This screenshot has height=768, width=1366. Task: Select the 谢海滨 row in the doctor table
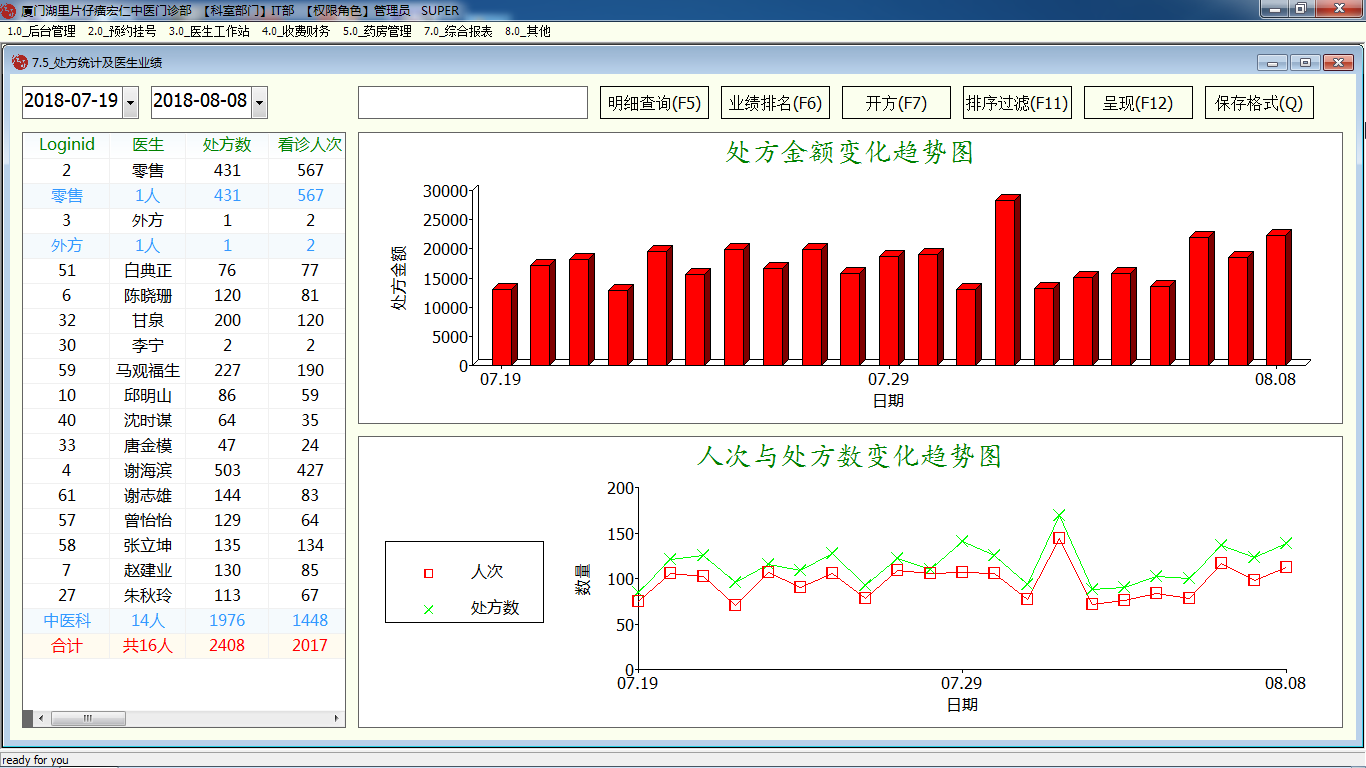coord(148,470)
